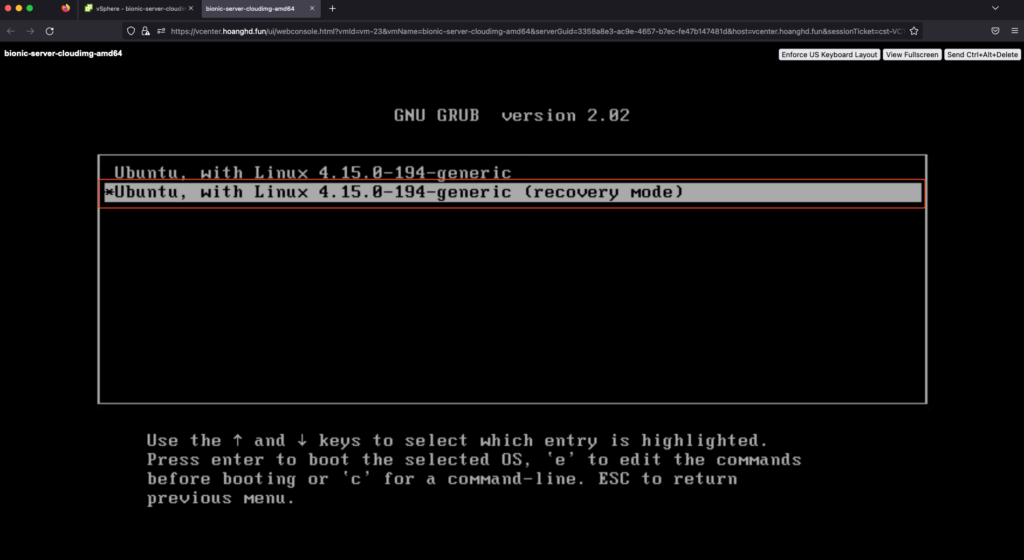The image size is (1024, 560).
Task: Close the vSphere tab
Action: click(191, 8)
